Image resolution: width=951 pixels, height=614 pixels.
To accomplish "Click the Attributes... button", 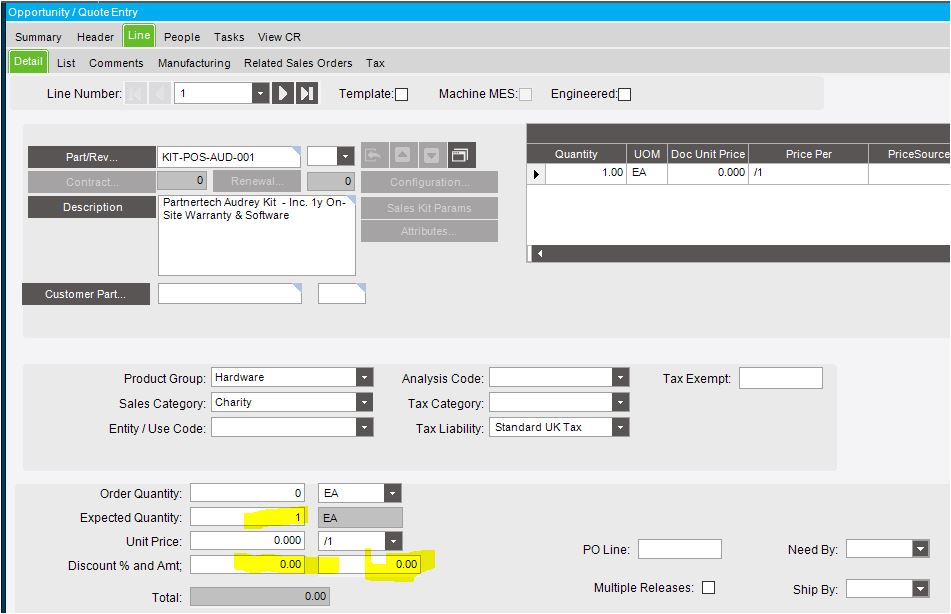I will [429, 231].
